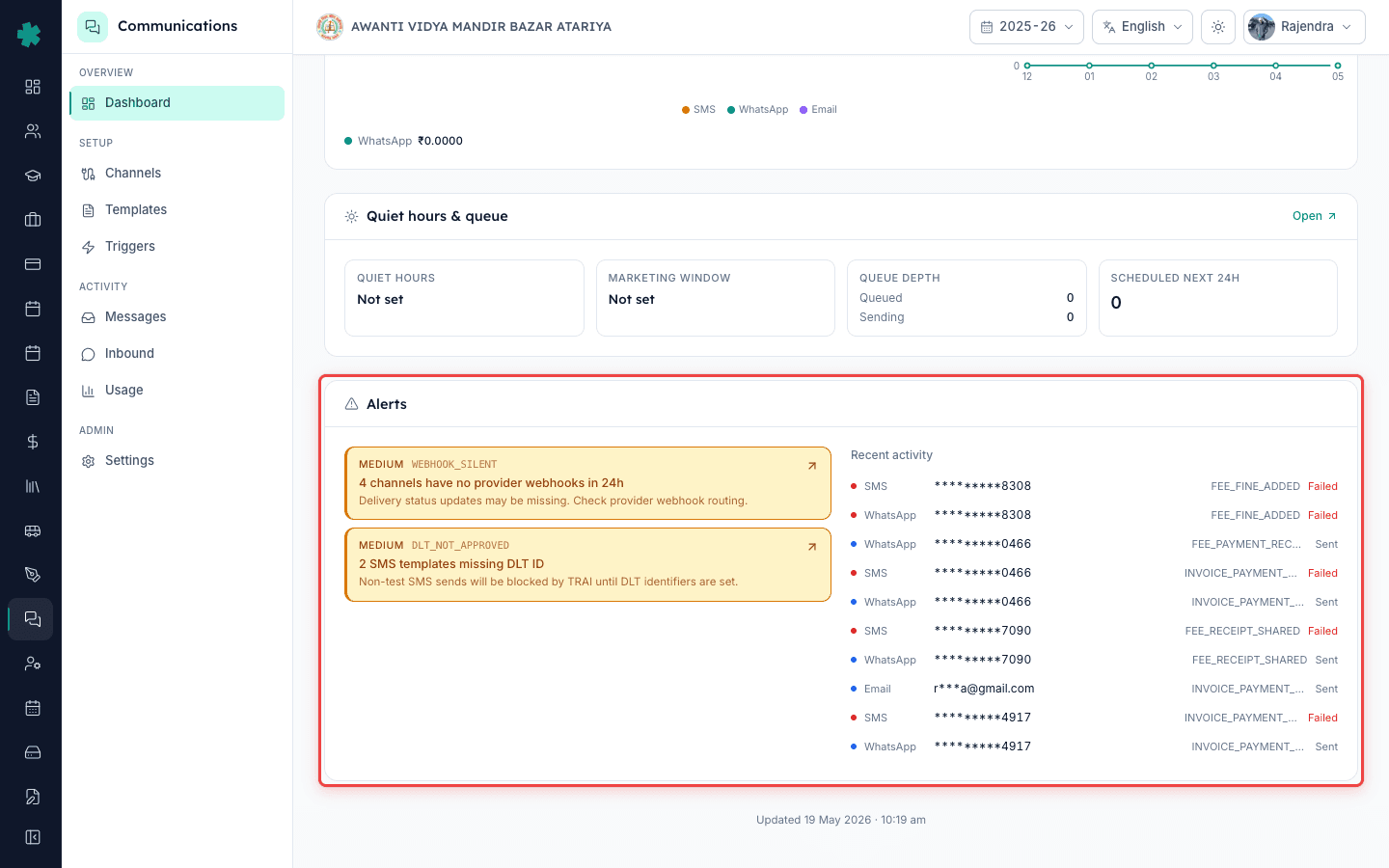Click the 'Updated 19 May 2026' timestamp text
The width and height of the screenshot is (1389, 868).
pos(841,820)
